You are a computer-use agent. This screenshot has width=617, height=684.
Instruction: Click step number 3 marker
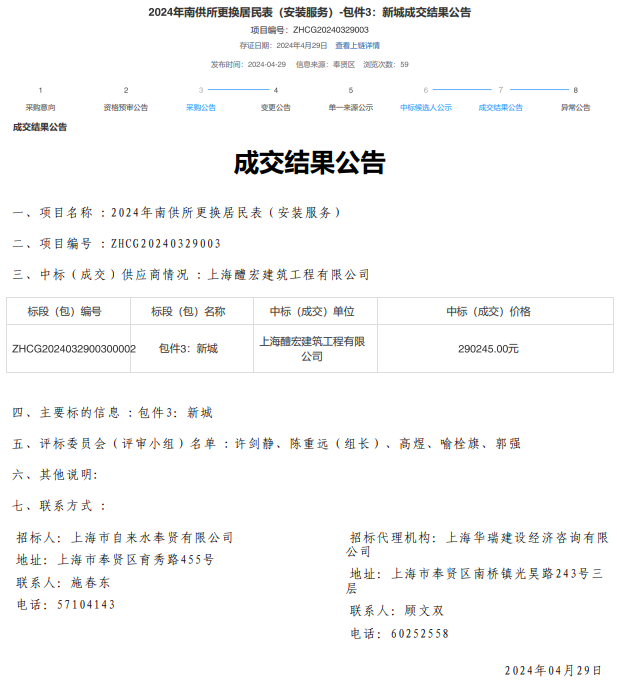coord(200,90)
